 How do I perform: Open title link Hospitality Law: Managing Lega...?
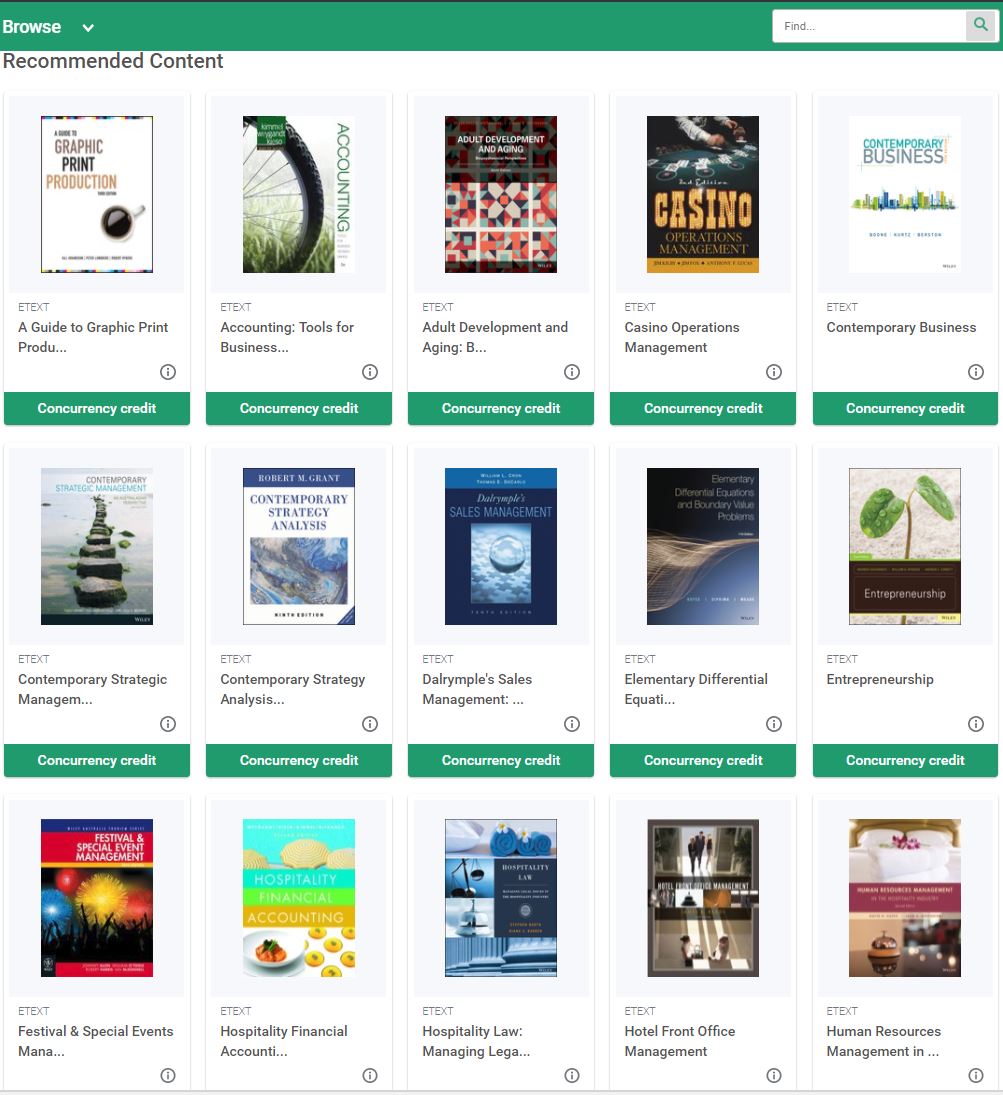point(476,1041)
